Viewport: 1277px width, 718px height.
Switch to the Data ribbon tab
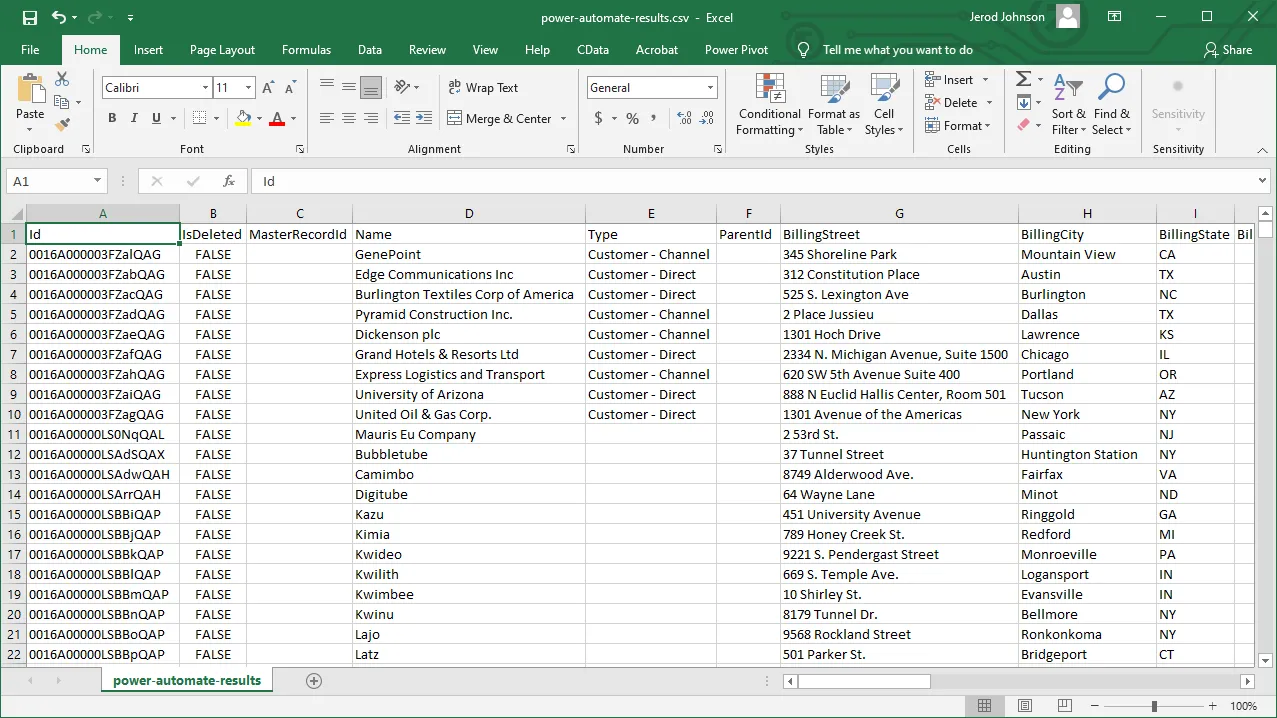click(x=369, y=49)
